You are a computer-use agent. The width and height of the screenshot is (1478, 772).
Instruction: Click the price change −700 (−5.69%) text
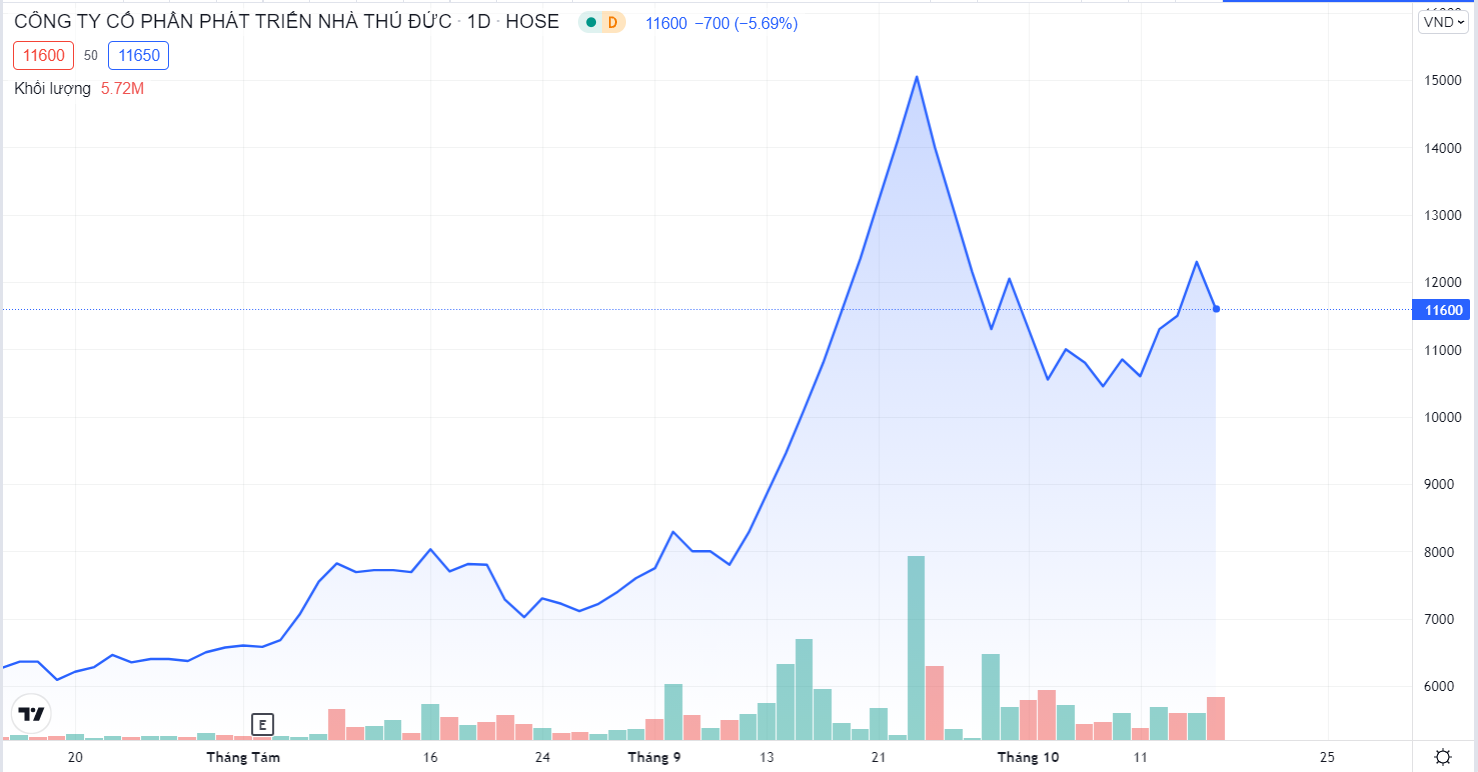point(750,23)
